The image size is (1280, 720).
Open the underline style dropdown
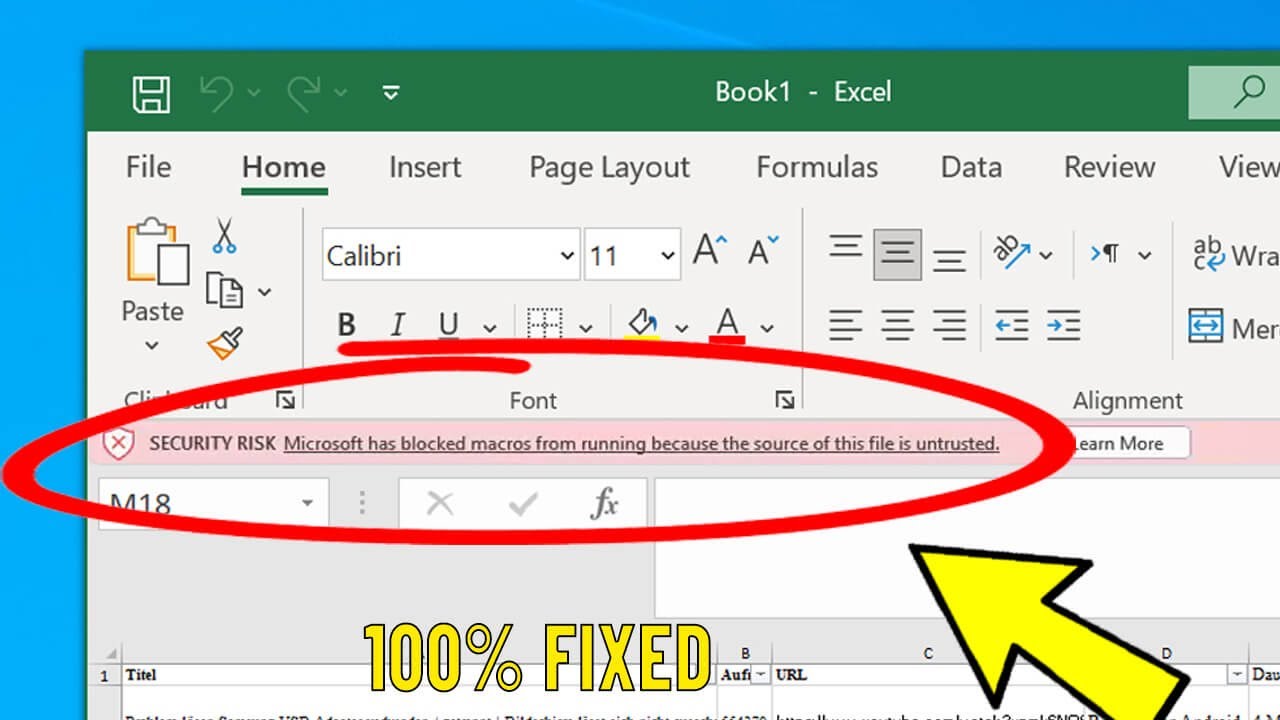[489, 327]
